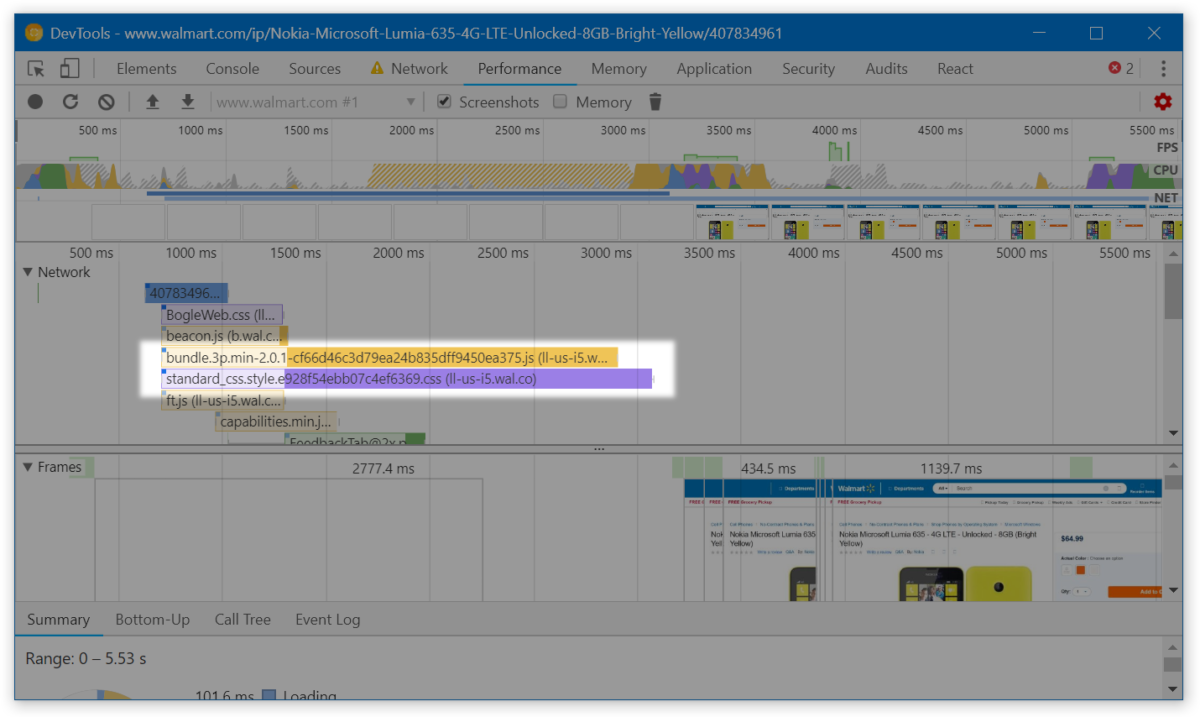
Task: Delete the recording with the trash icon
Action: tap(655, 101)
